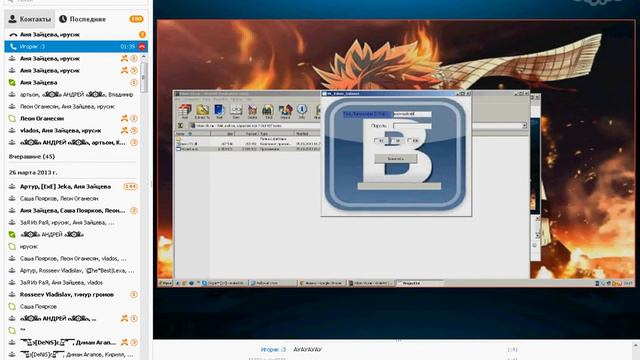The height and width of the screenshot is (360, 640).
Task: Click the first window button on the shared taskbar
Action: 225,283
